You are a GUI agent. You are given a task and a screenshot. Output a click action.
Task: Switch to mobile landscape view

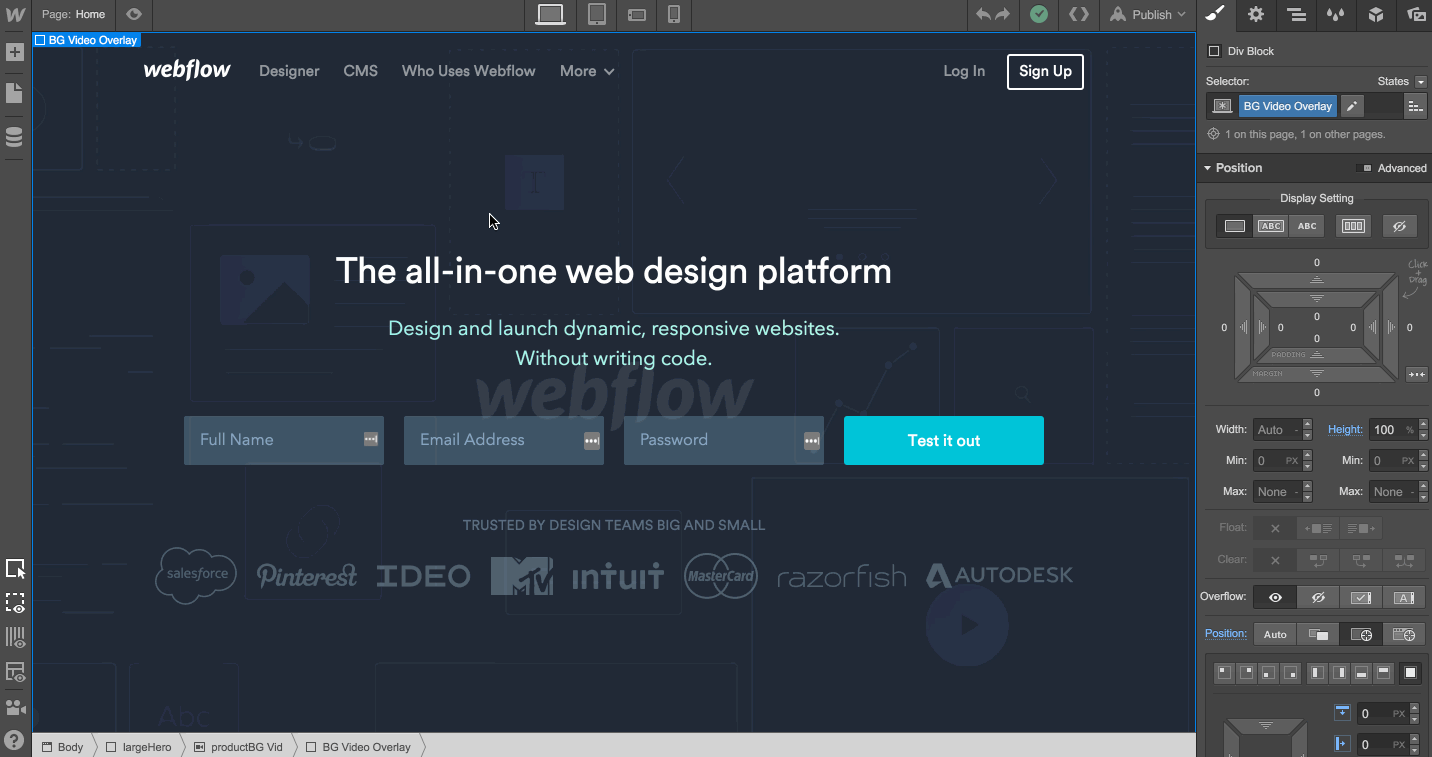[x=636, y=14]
